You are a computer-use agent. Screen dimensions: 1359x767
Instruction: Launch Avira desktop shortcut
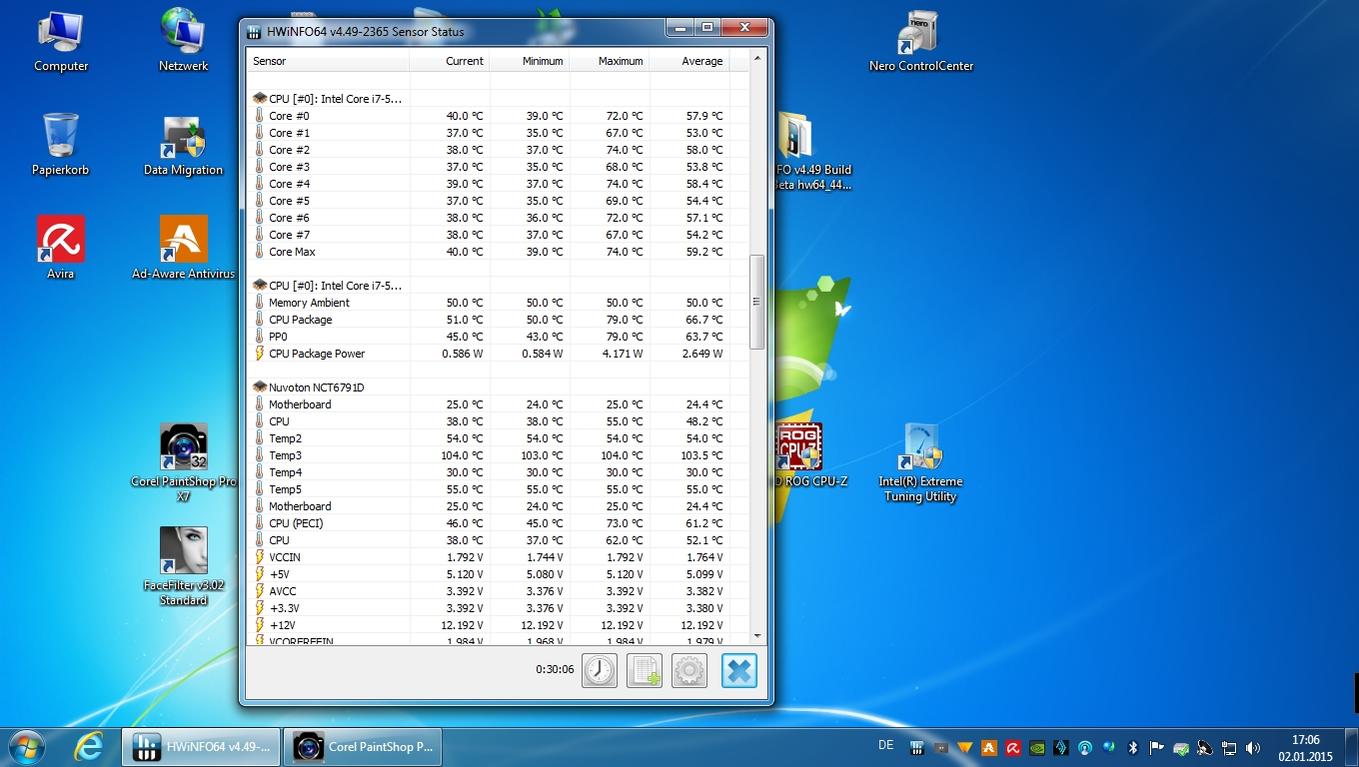coord(60,248)
